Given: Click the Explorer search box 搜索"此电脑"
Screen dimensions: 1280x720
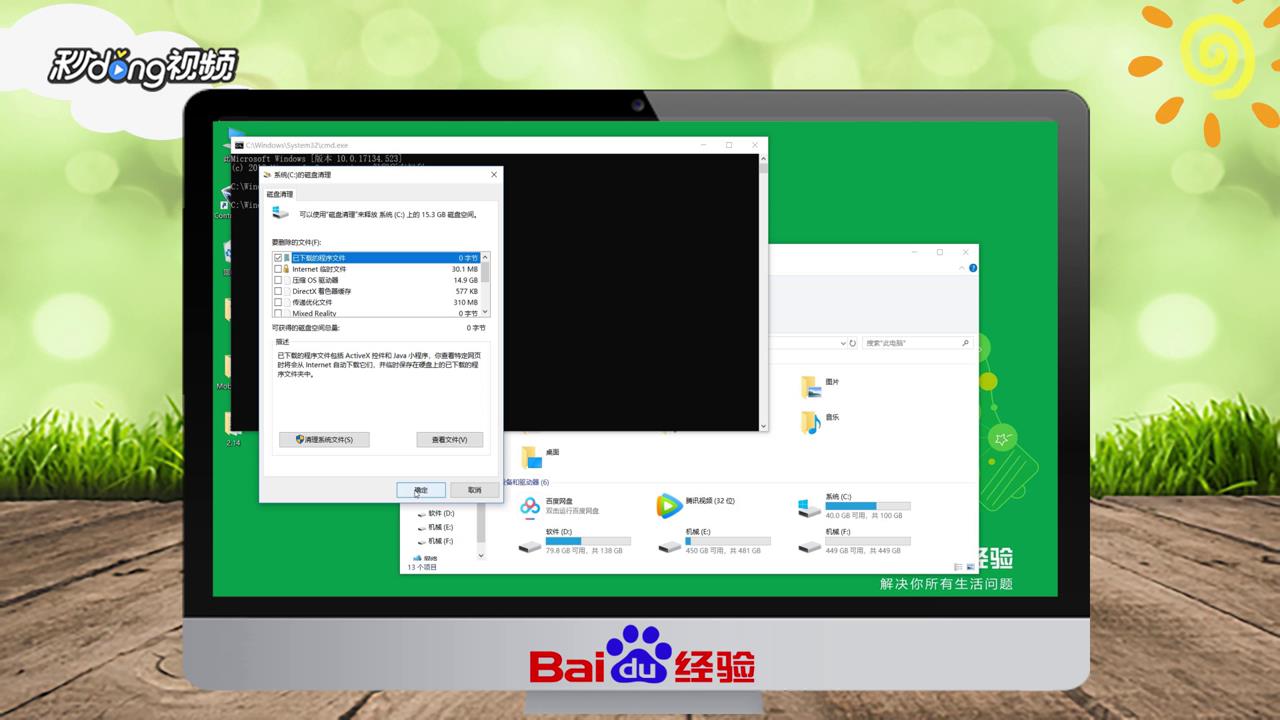Looking at the screenshot, I should [x=918, y=343].
